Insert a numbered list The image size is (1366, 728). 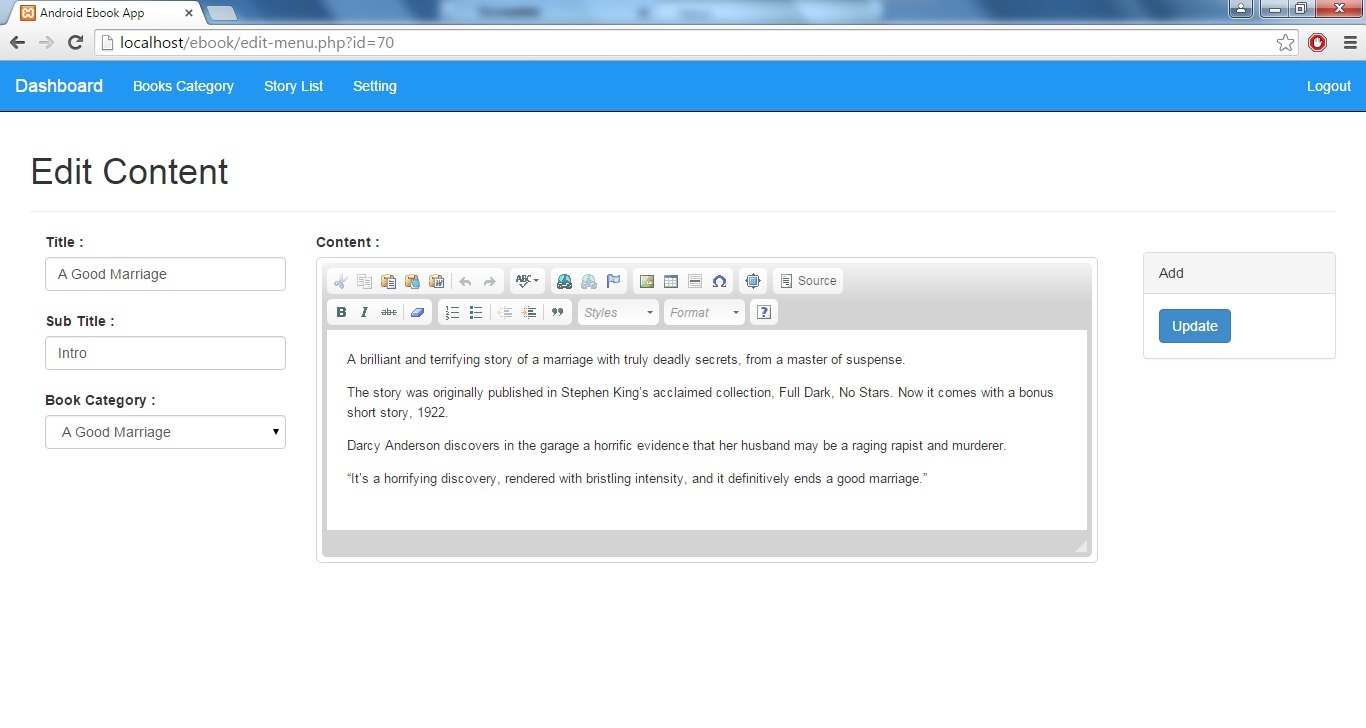point(452,312)
